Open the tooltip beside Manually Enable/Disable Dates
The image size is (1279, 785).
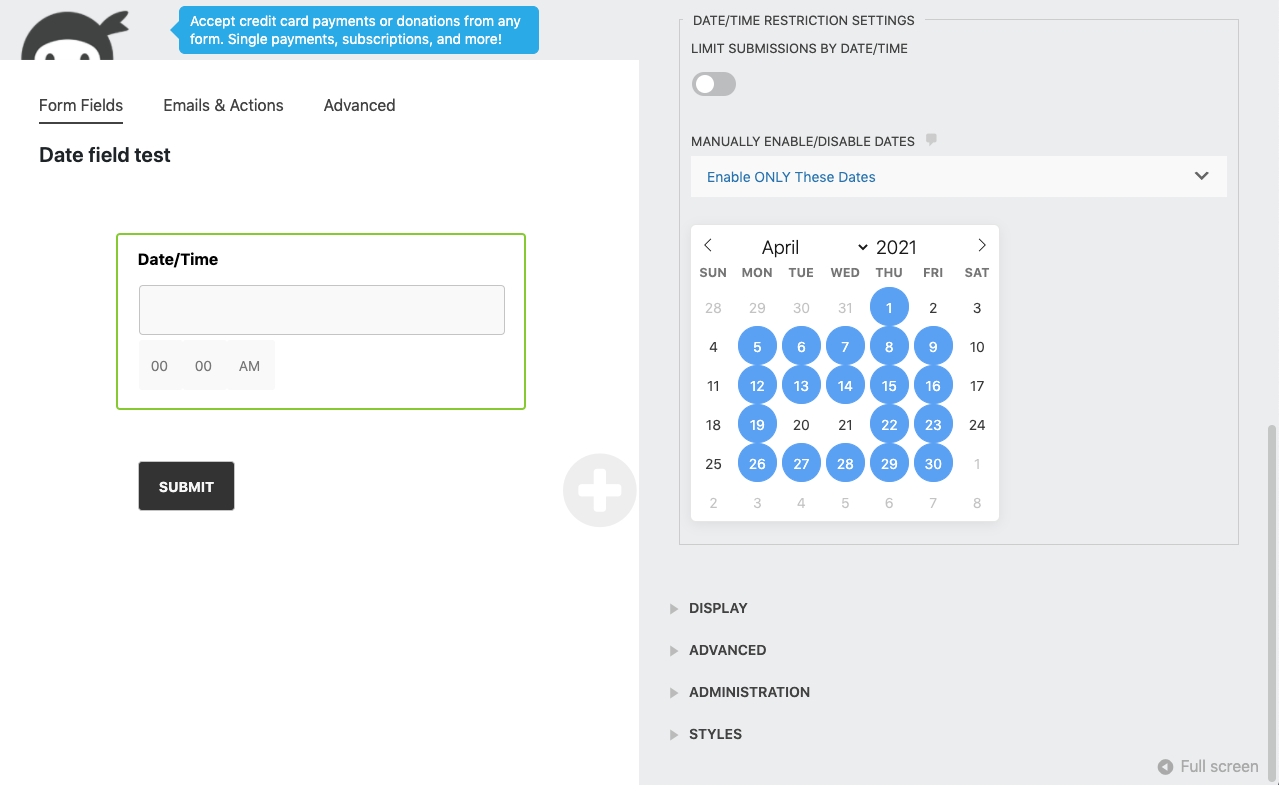point(931,140)
